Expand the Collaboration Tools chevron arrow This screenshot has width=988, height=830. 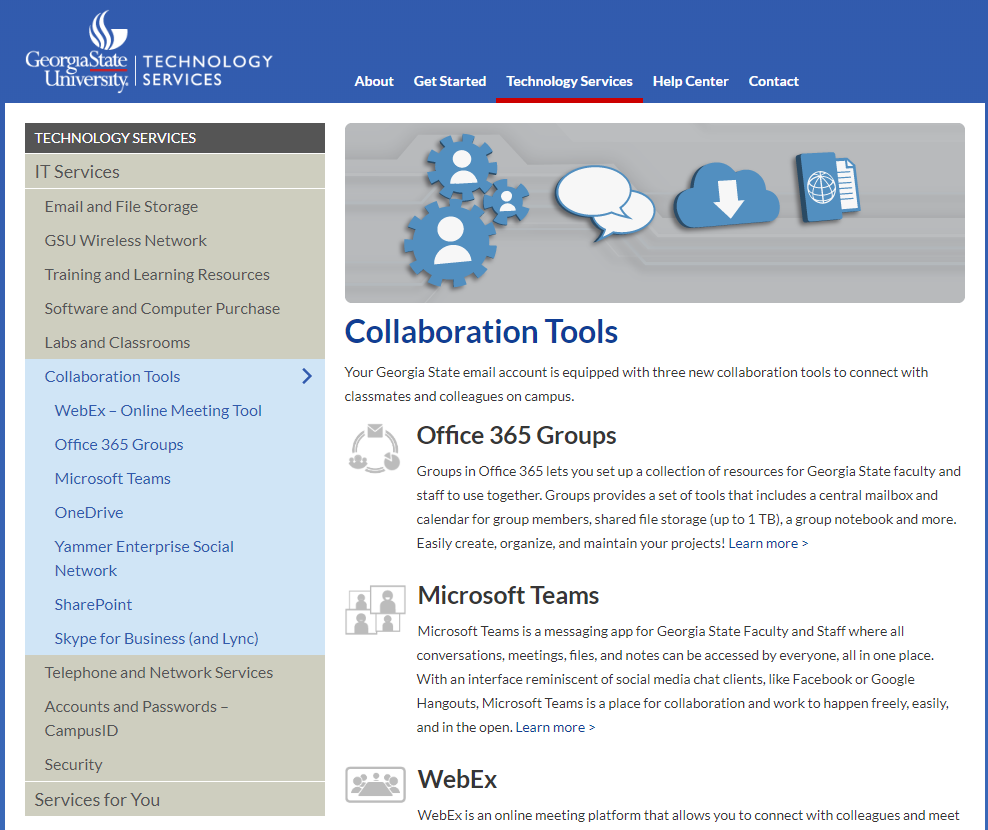click(x=307, y=376)
